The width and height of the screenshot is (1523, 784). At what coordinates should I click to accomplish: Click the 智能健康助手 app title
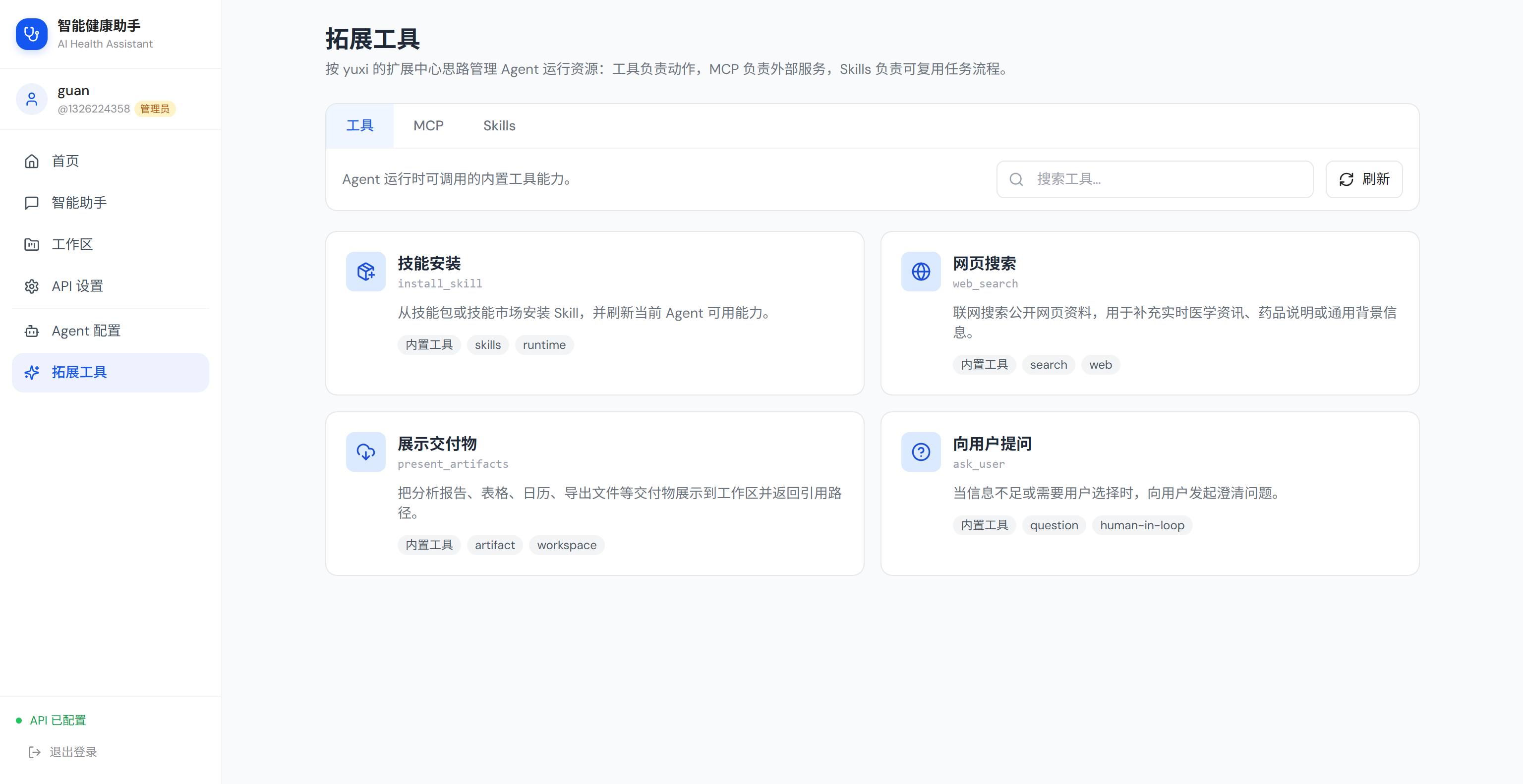pyautogui.click(x=99, y=25)
